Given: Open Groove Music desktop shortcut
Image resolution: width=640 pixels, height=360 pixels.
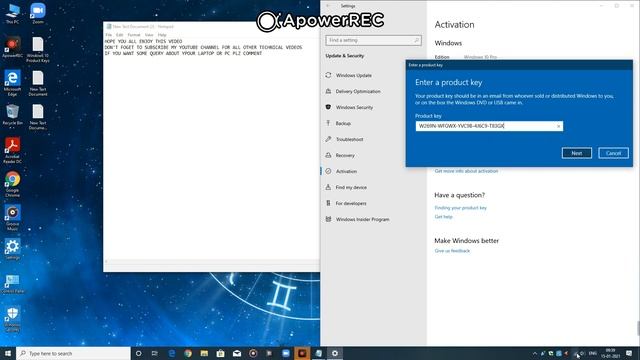Looking at the screenshot, I should coord(12,218).
